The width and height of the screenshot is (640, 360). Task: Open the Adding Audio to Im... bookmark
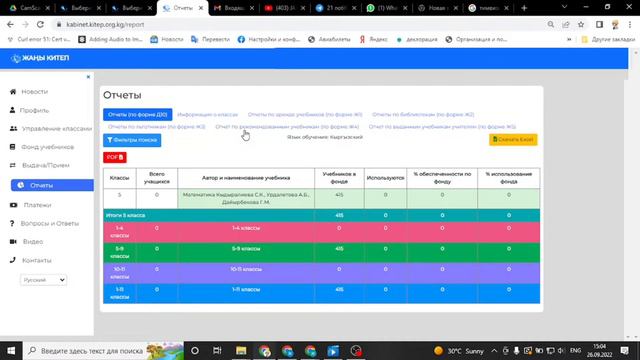click(110, 39)
